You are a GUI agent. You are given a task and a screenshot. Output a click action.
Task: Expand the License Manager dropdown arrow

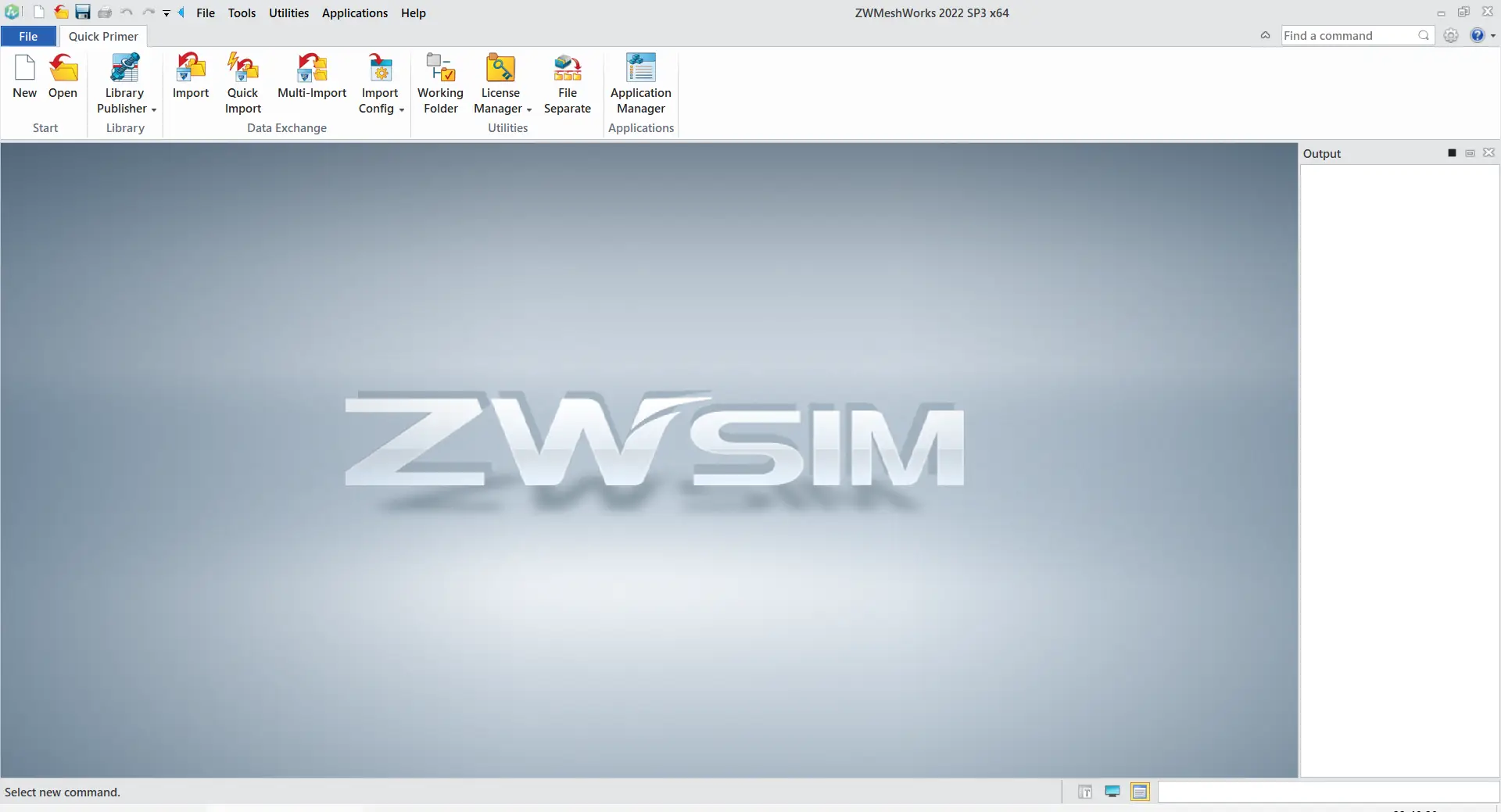point(529,109)
